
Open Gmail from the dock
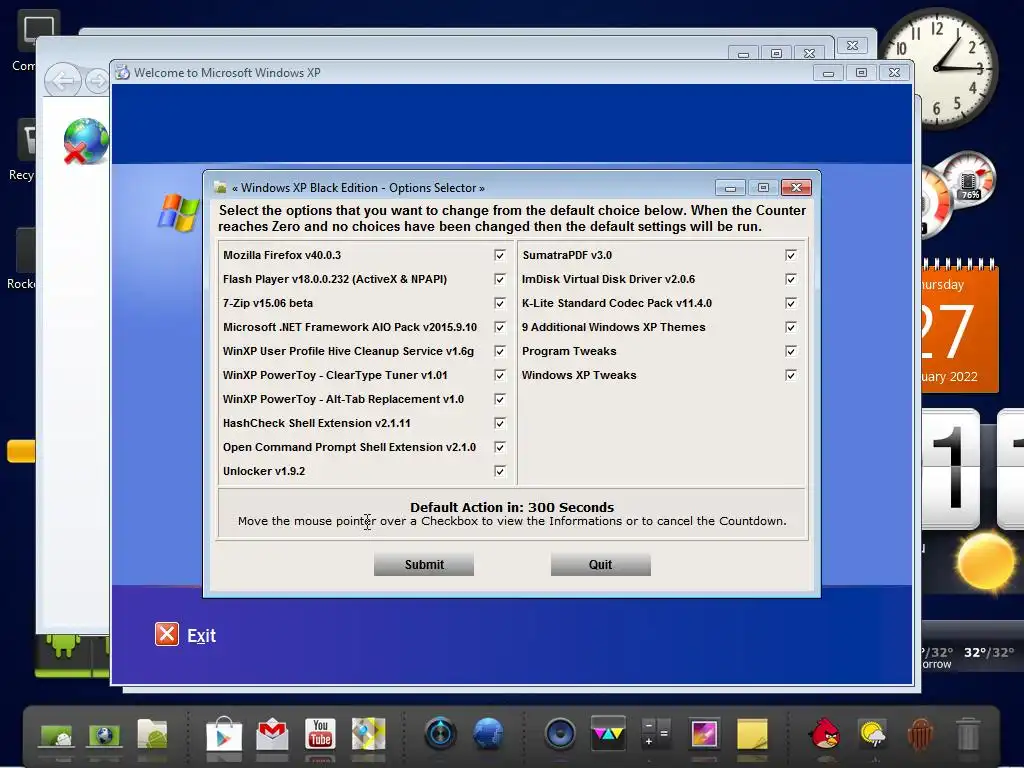(x=272, y=734)
